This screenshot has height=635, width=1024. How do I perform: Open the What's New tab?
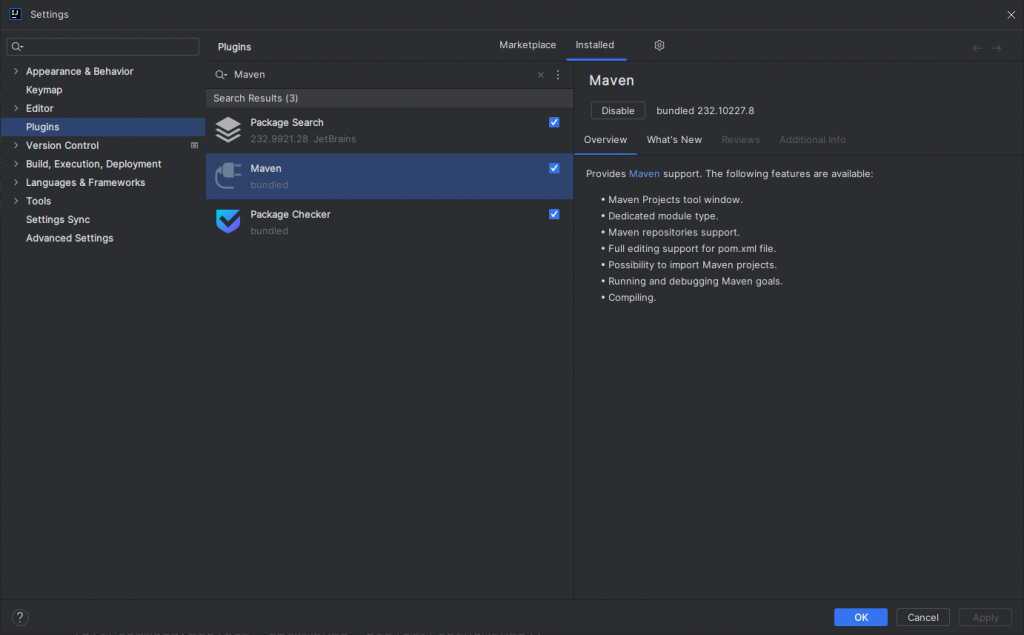[674, 140]
